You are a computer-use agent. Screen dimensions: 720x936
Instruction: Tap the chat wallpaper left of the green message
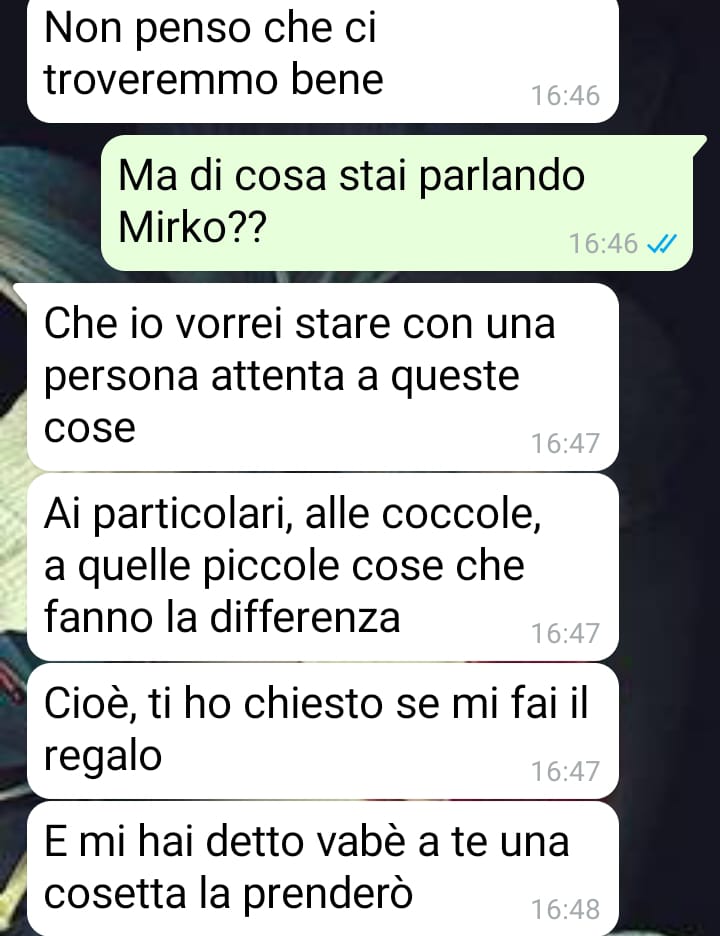(x=50, y=203)
